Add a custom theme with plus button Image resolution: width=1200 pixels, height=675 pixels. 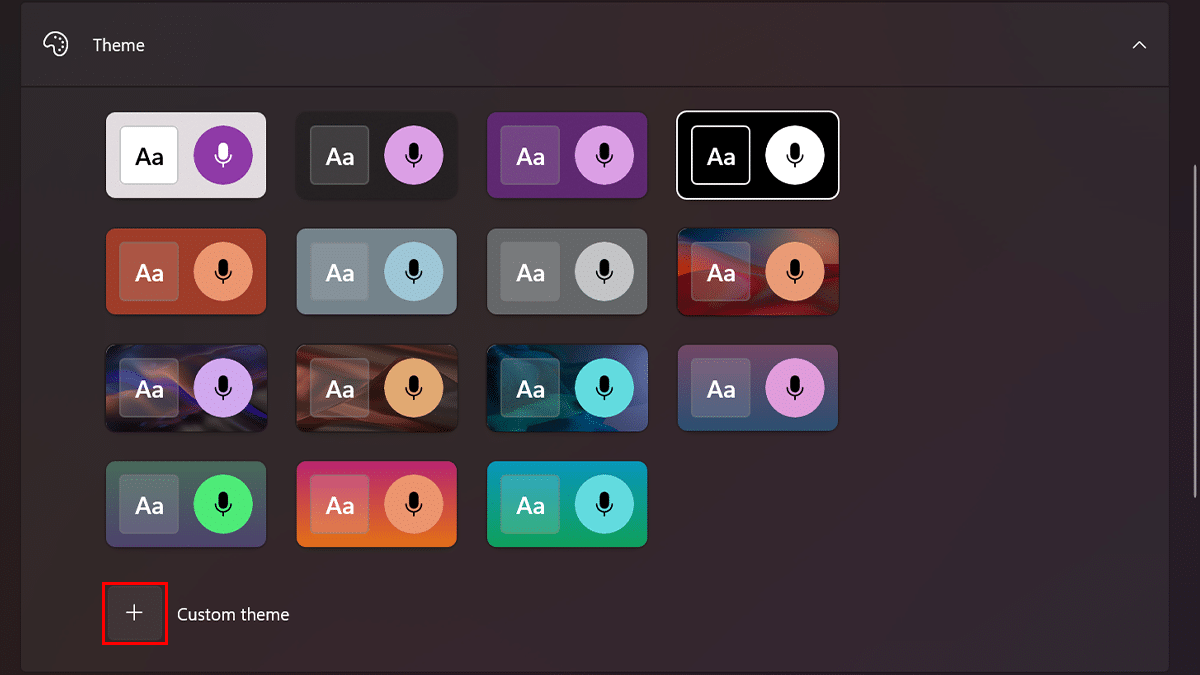[134, 613]
